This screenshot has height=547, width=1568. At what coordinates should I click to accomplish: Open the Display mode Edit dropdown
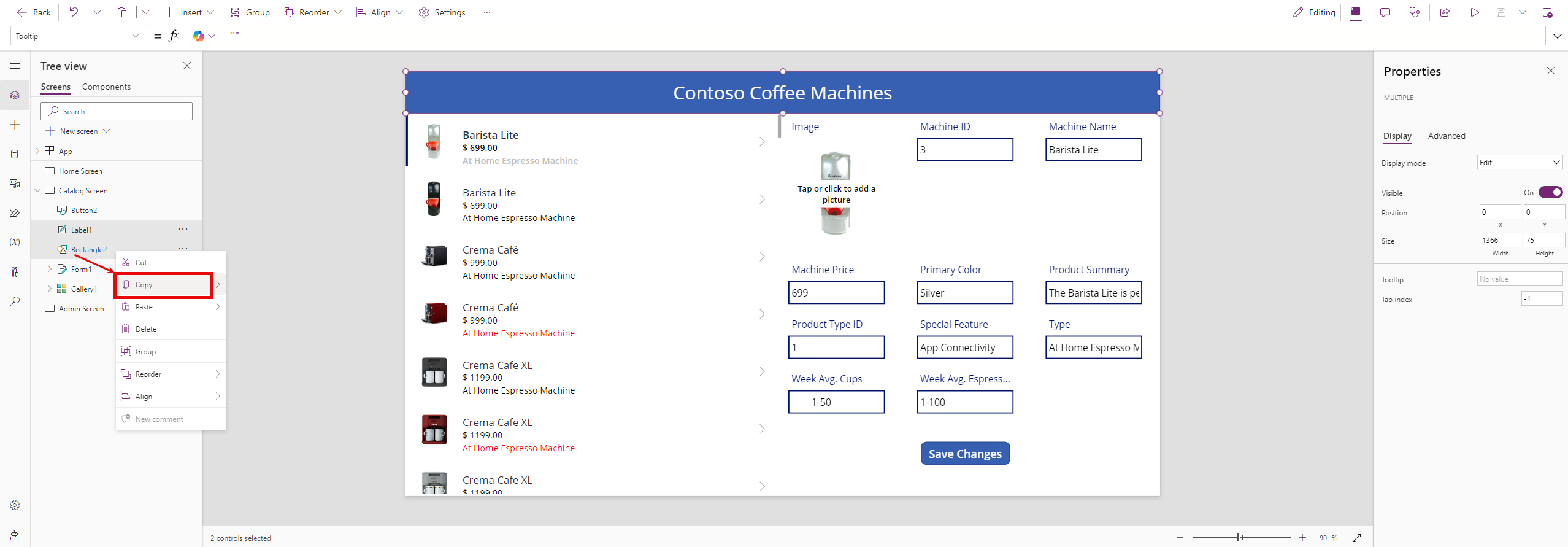(1520, 163)
